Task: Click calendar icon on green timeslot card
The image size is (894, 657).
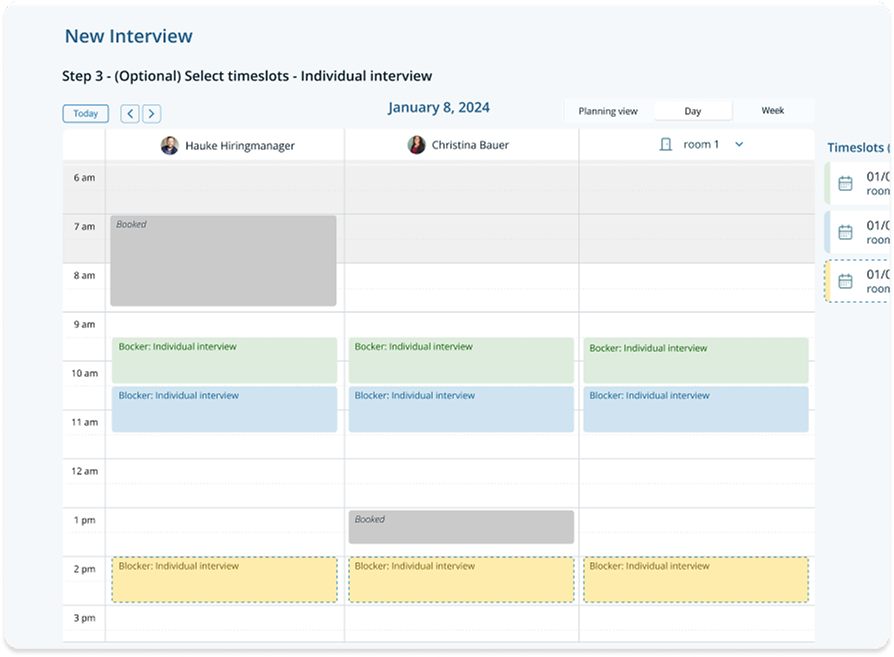Action: [845, 183]
